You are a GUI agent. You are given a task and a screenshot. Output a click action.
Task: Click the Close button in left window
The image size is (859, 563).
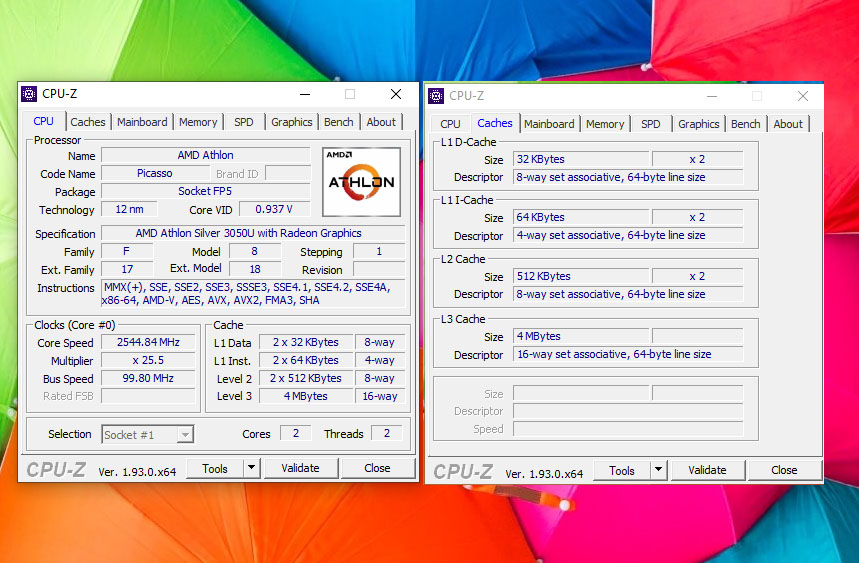point(377,468)
